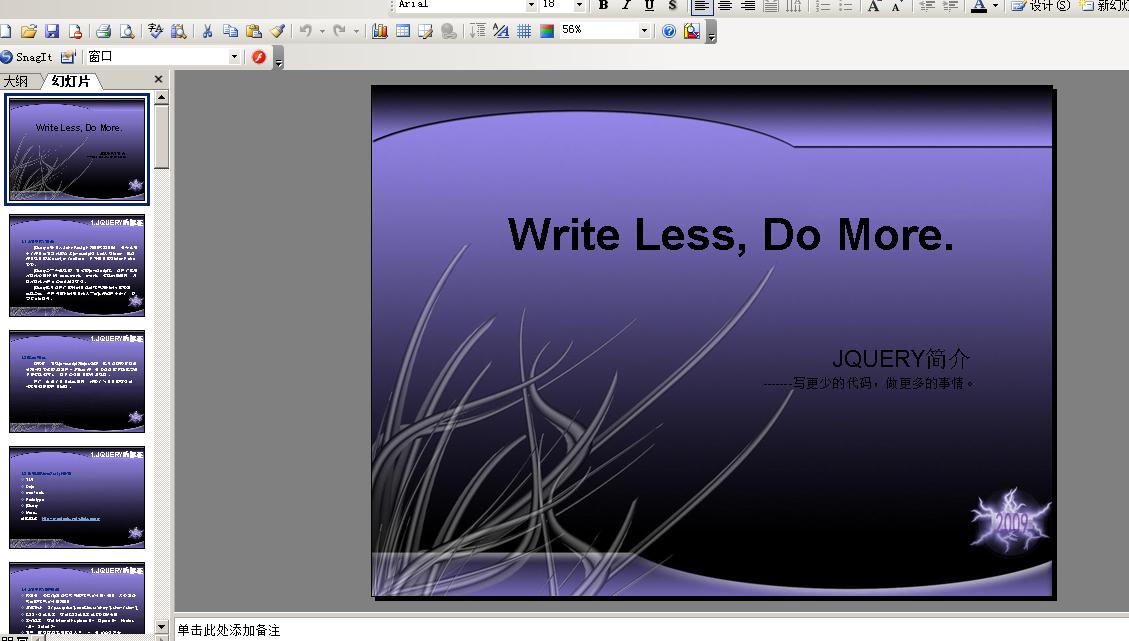
Task: Increase font size
Action: click(x=874, y=6)
